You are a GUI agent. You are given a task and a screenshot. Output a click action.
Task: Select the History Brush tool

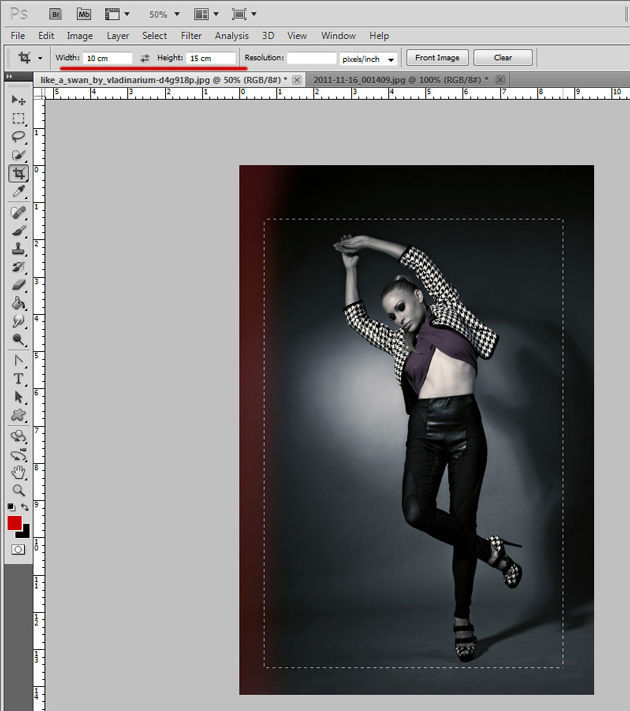[18, 267]
